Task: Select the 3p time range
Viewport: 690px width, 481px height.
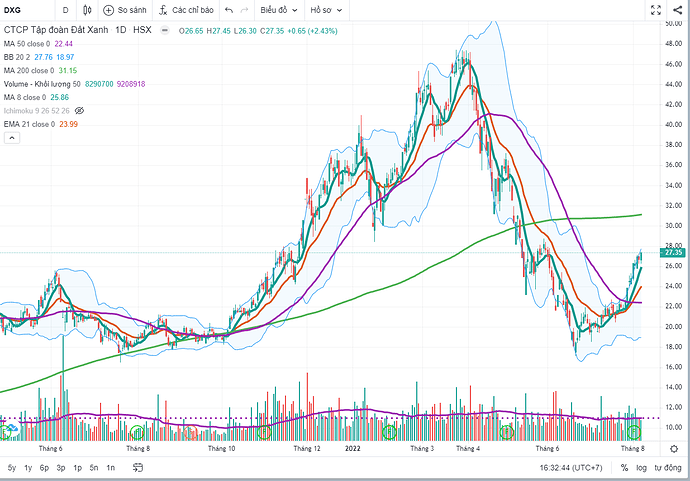Action: click(61, 468)
